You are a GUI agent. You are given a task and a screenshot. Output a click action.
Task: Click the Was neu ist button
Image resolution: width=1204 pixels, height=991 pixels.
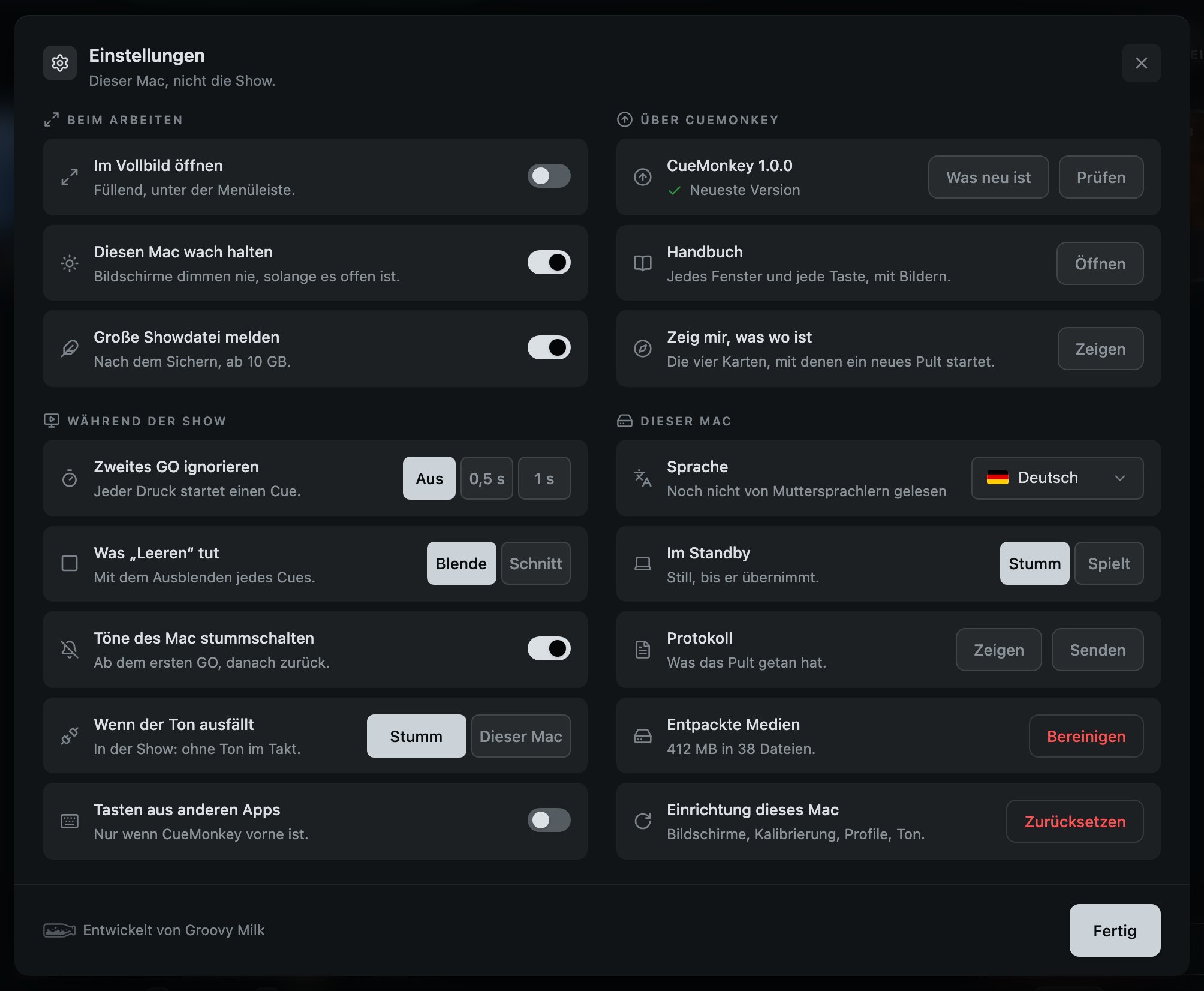tap(989, 177)
